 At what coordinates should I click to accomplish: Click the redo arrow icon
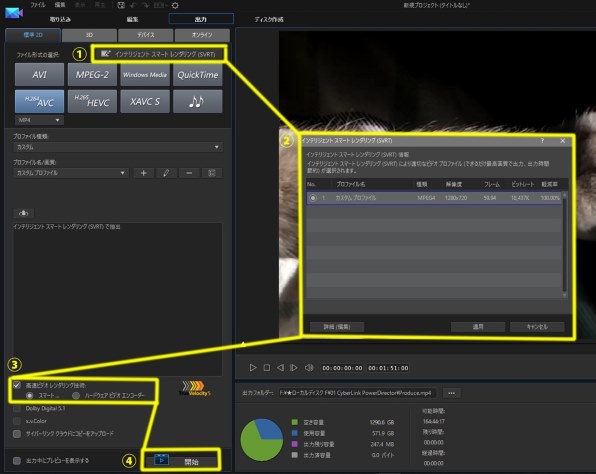146,5
